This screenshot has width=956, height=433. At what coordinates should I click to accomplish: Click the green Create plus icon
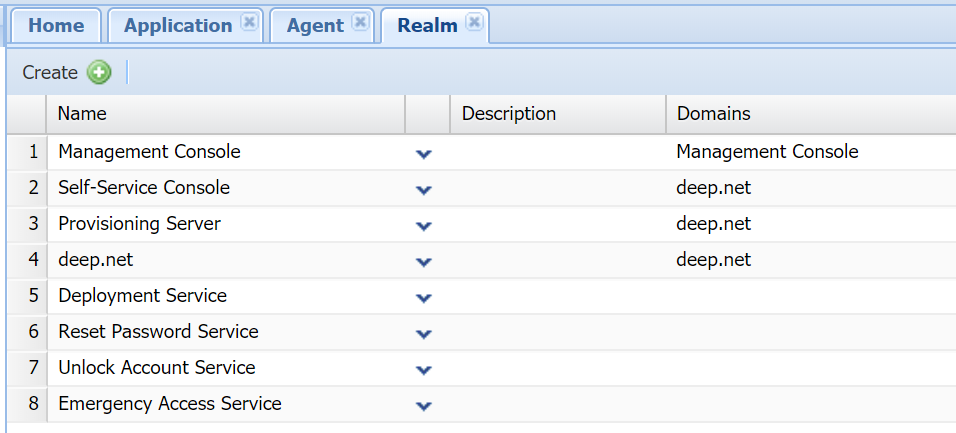pyautogui.click(x=99, y=72)
